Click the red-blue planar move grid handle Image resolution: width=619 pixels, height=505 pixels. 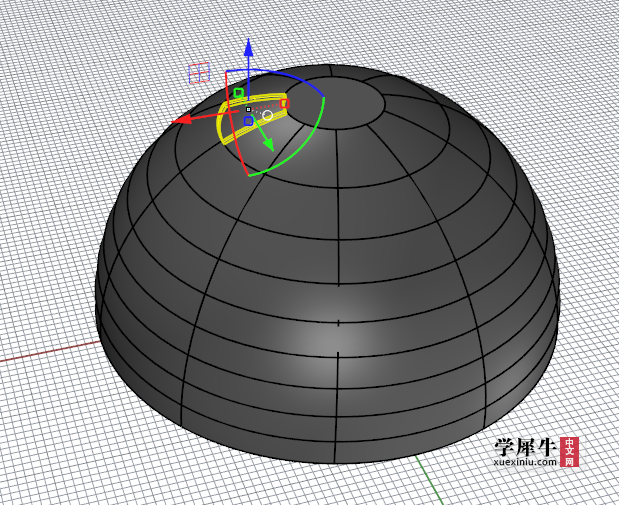tap(199, 73)
